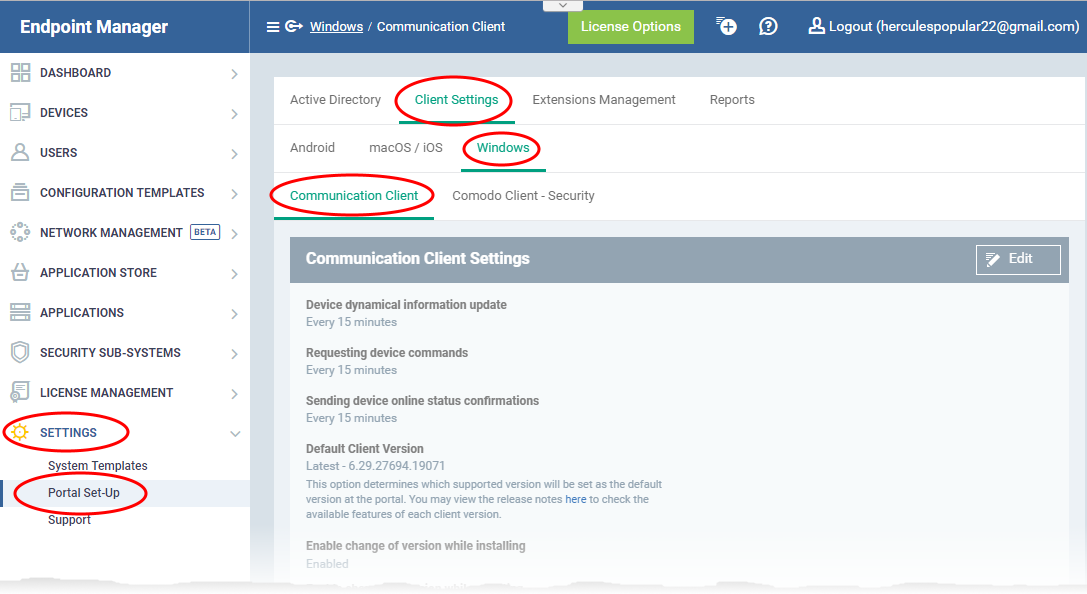Expand the License Management chevron
The height and width of the screenshot is (594, 1087).
(x=234, y=394)
